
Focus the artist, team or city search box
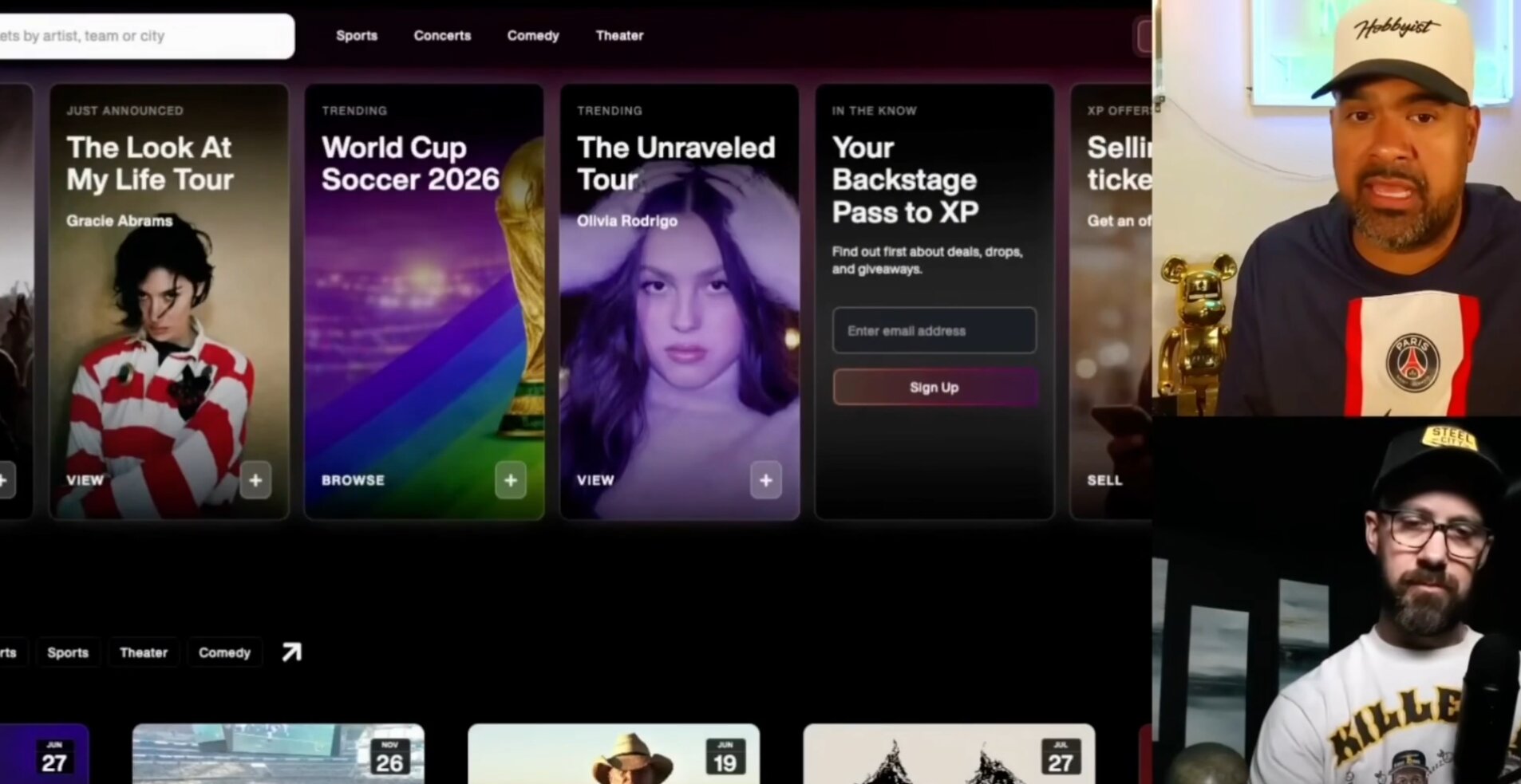coord(147,36)
